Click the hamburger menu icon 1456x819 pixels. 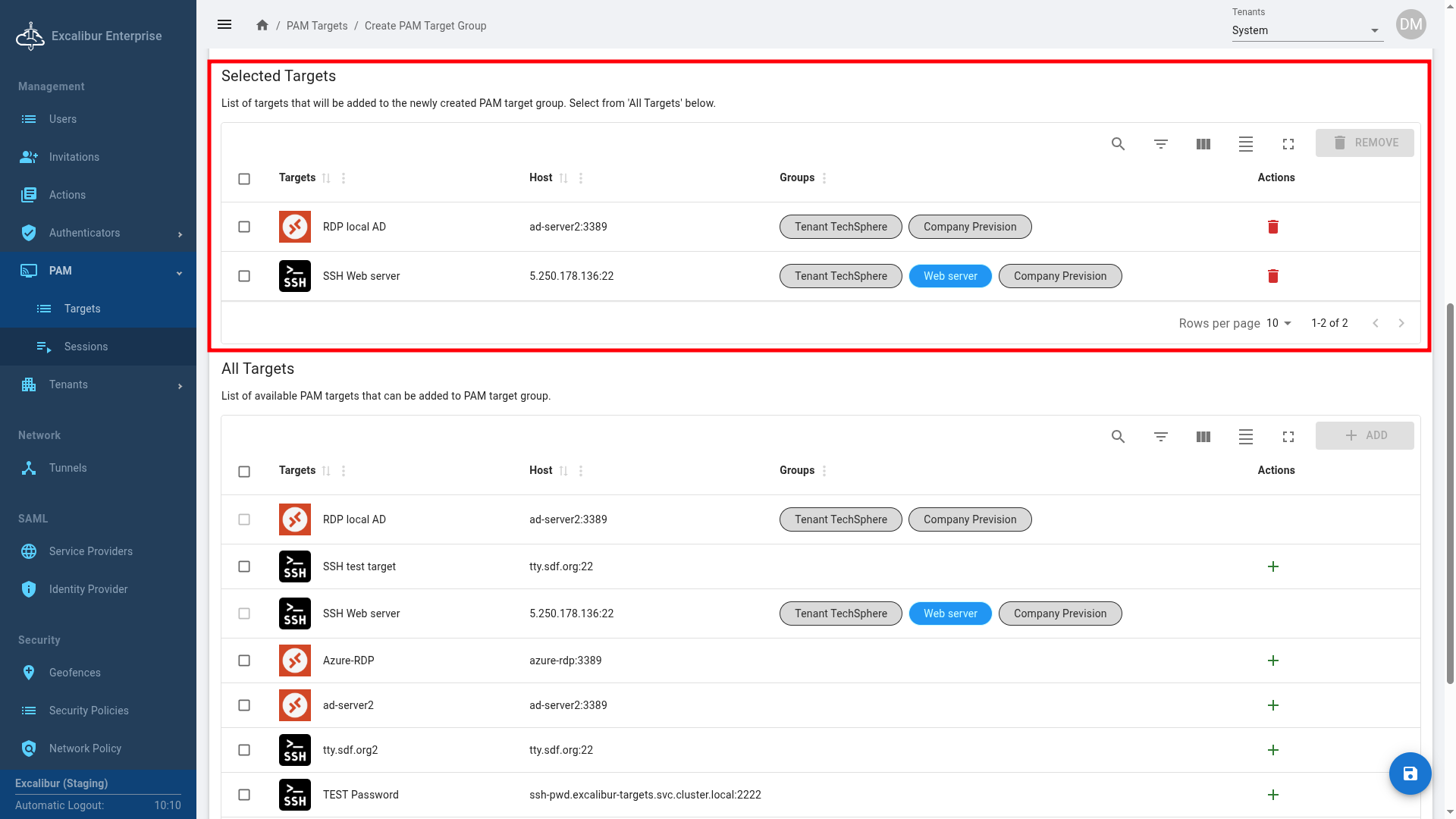(x=224, y=25)
